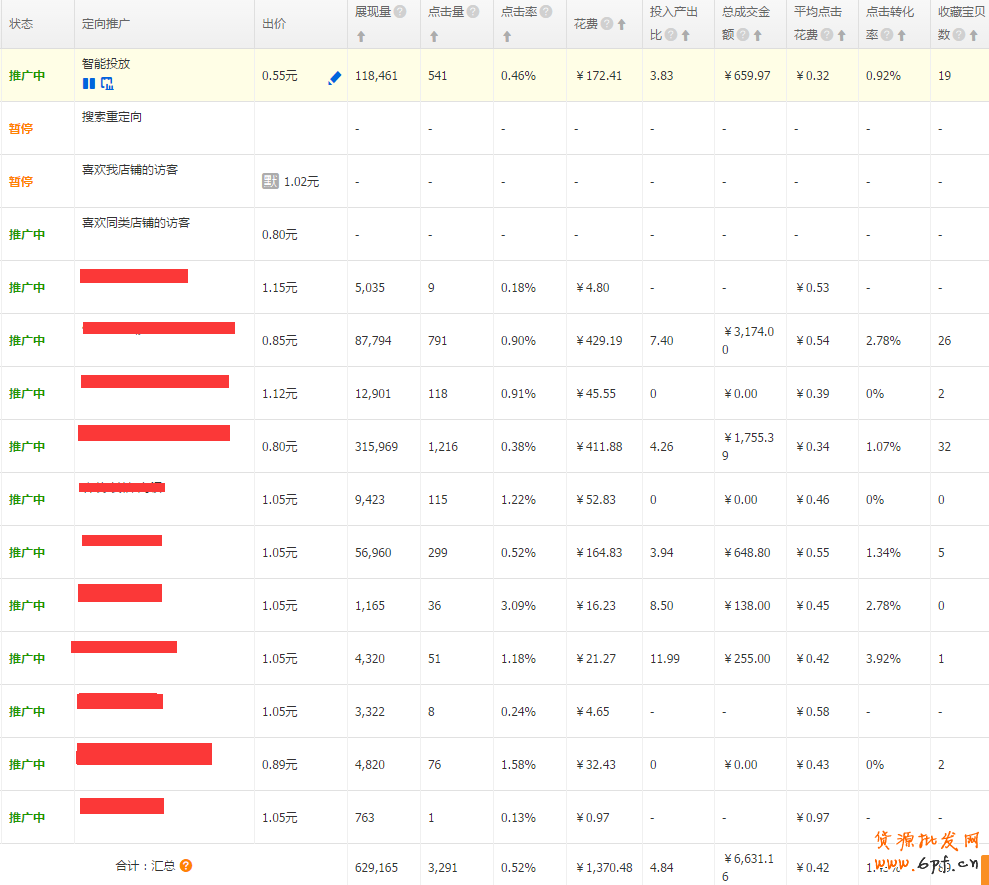
Task: Click the pencil icon to edit 0.55元 bid
Action: pos(334,77)
